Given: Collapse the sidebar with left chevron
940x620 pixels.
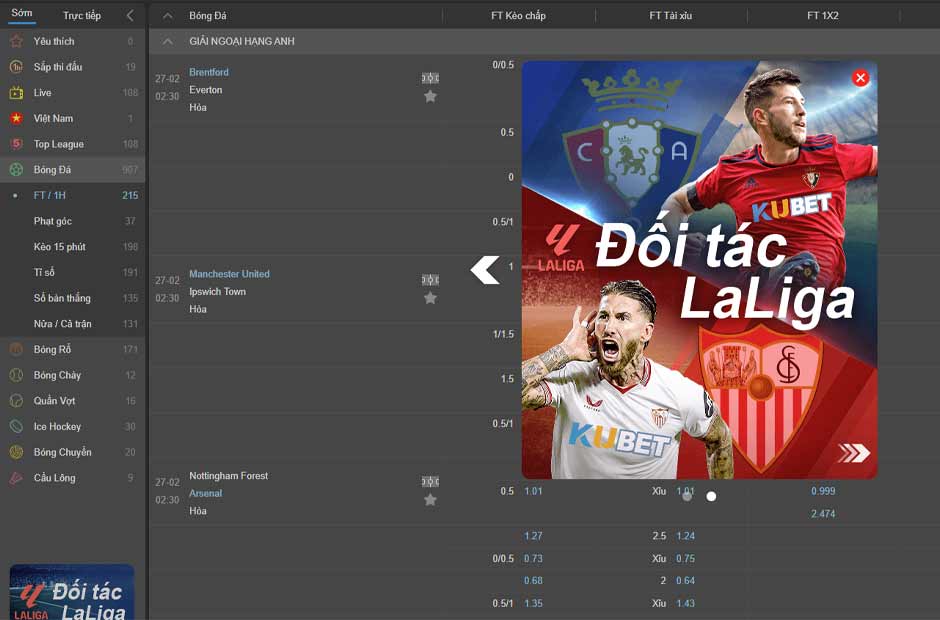Looking at the screenshot, I should (130, 16).
